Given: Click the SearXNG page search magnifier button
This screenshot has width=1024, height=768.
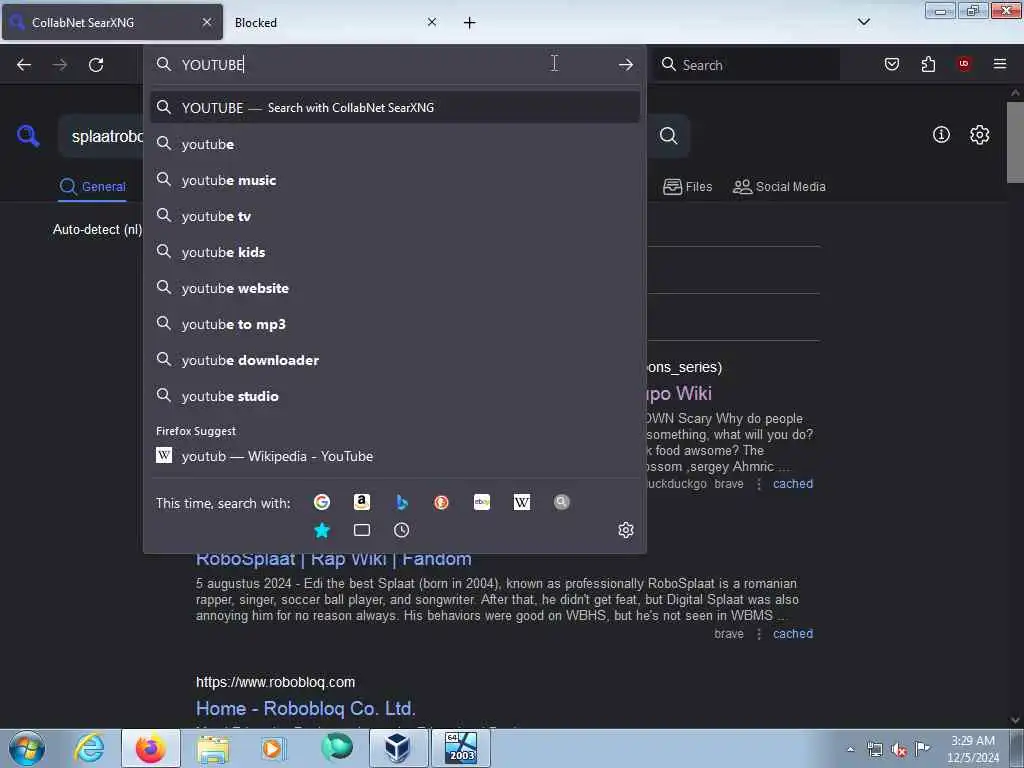Looking at the screenshot, I should pyautogui.click(x=668, y=136).
